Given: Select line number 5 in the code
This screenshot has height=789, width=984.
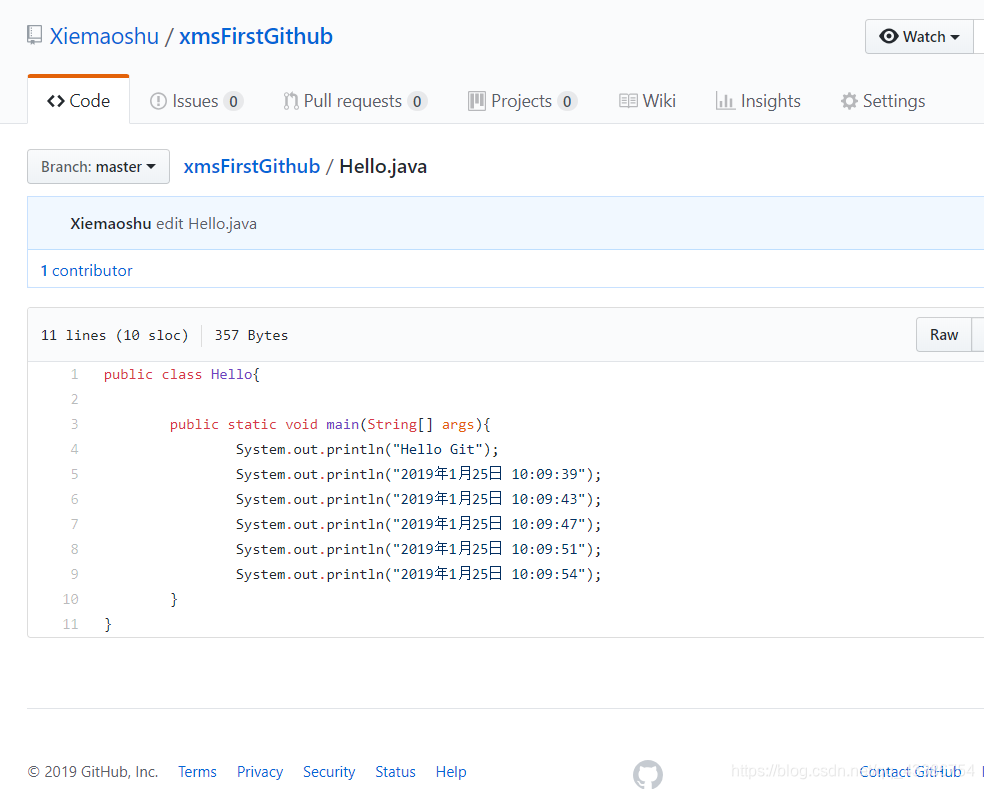Looking at the screenshot, I should 74,474.
